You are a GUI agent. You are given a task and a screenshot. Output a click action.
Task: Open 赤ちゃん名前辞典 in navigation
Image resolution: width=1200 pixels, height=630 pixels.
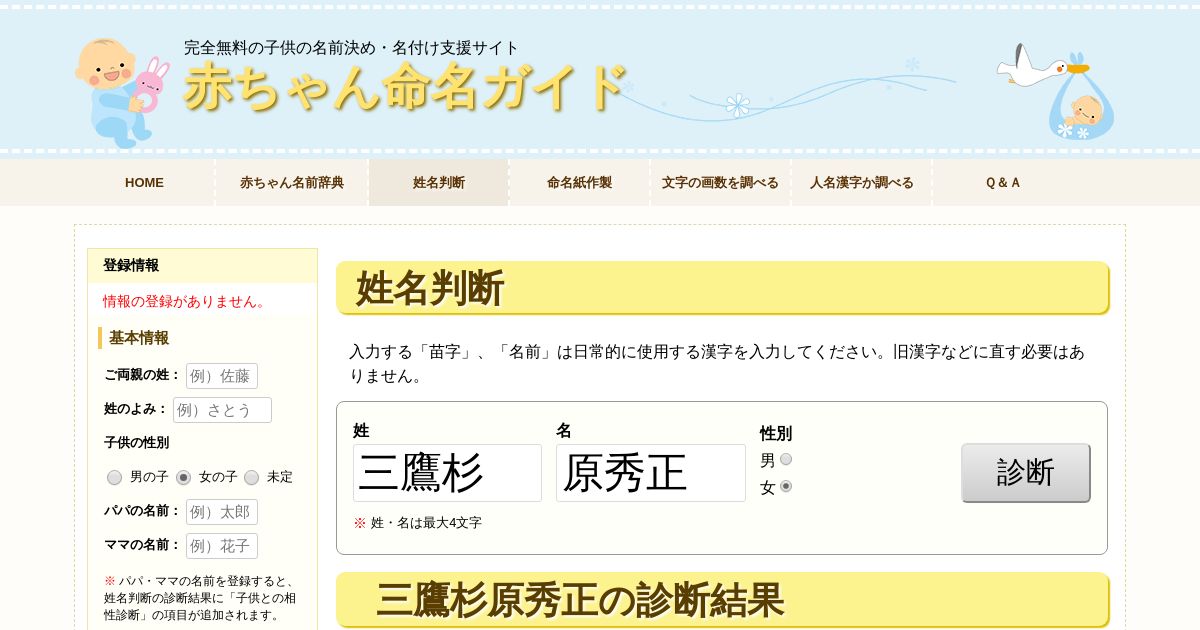coord(292,183)
